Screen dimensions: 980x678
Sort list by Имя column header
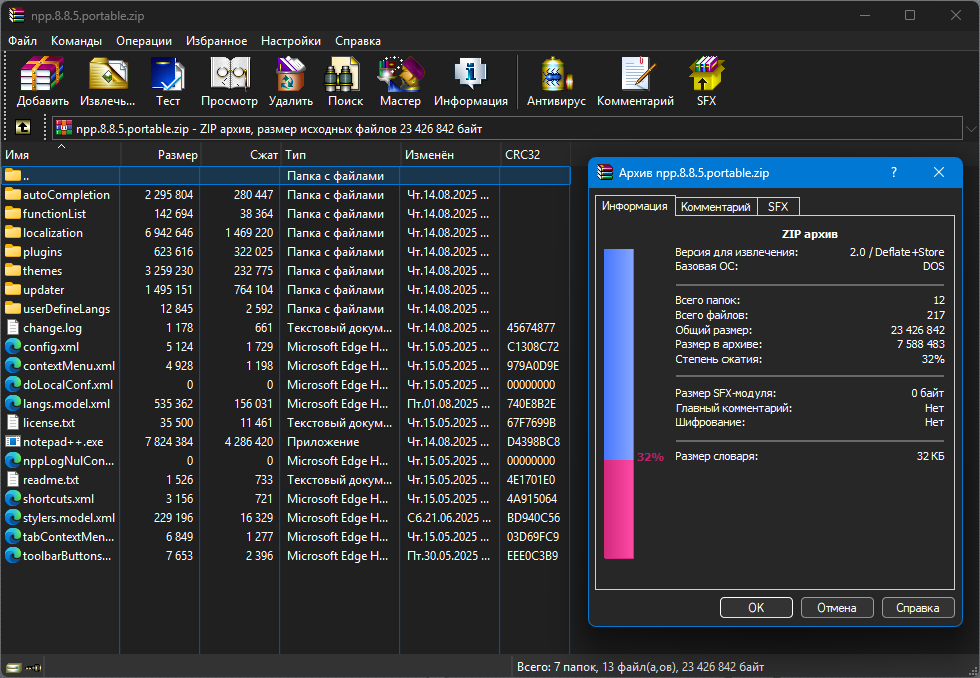[x=60, y=154]
